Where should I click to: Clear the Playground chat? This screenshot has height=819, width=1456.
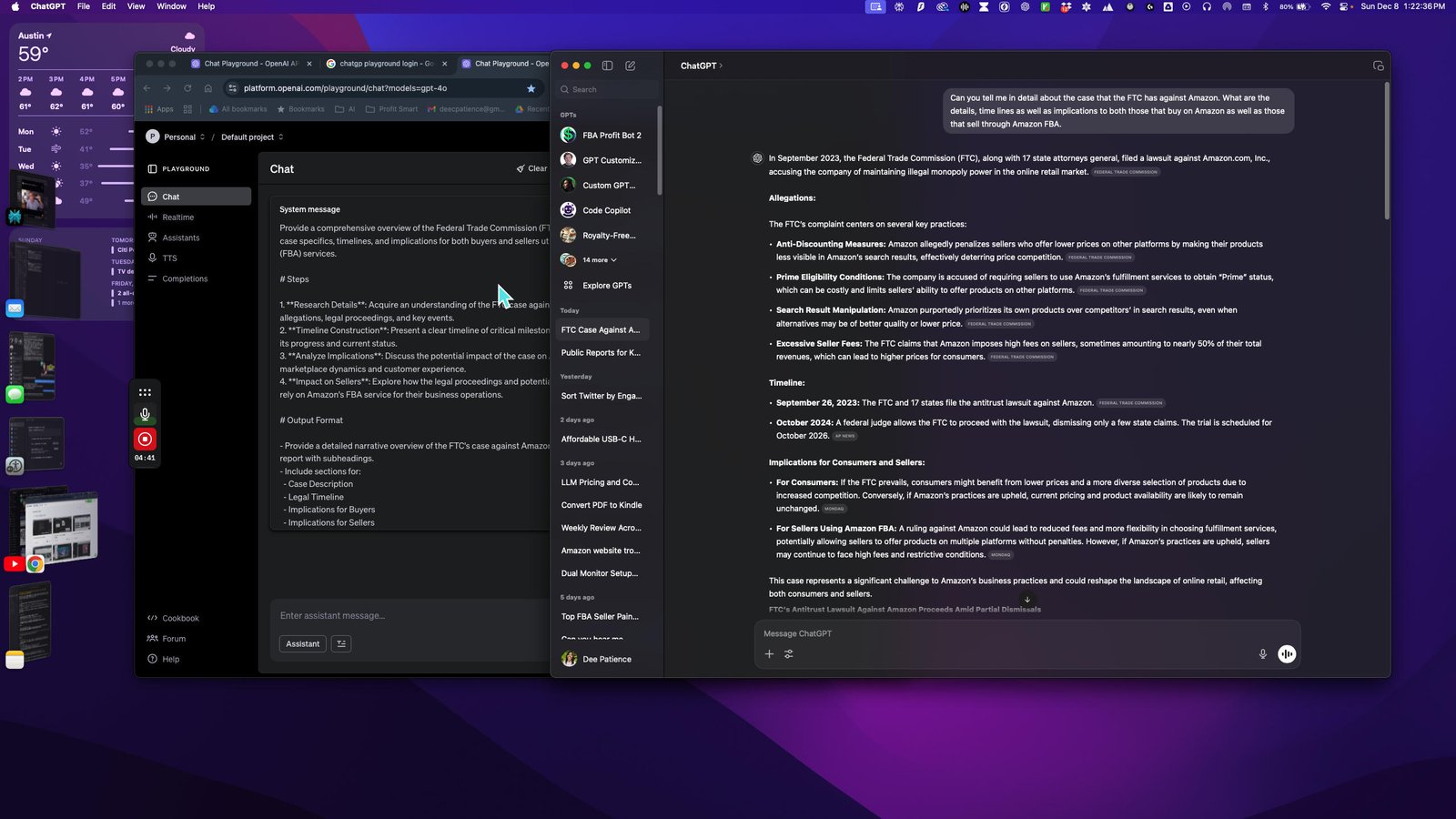[x=531, y=168]
